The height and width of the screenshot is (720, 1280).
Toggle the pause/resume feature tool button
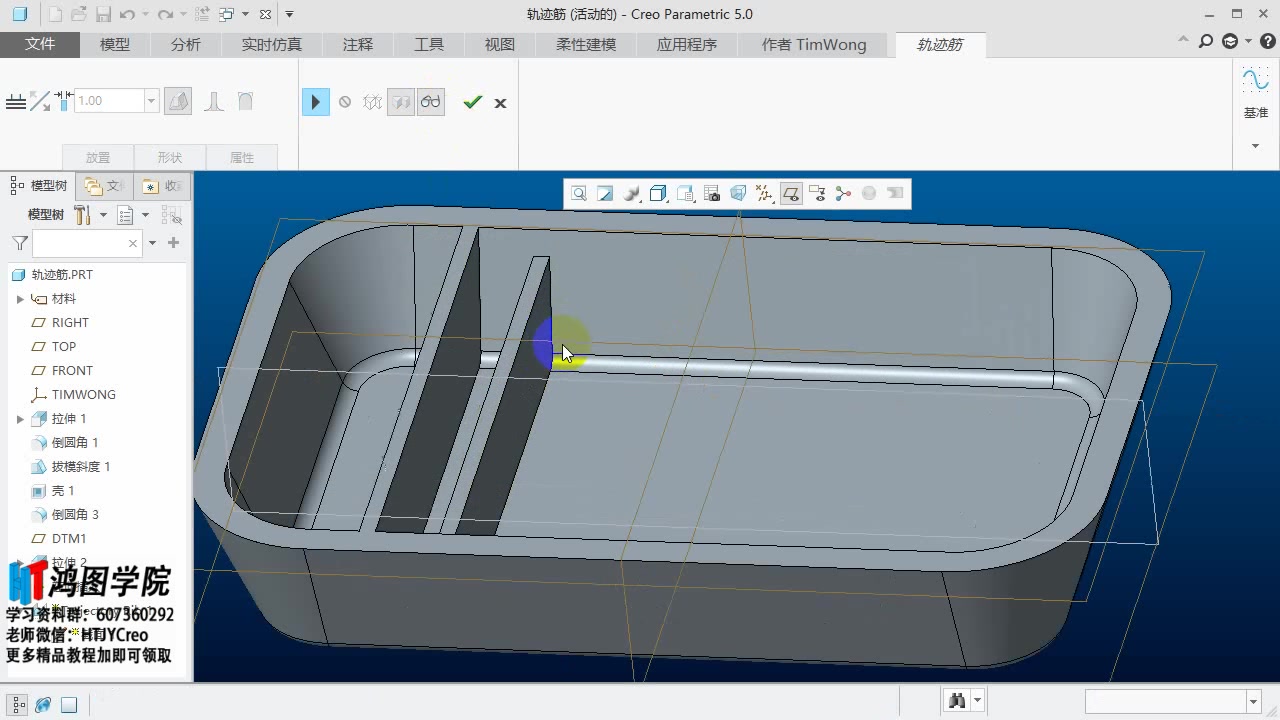coord(315,102)
